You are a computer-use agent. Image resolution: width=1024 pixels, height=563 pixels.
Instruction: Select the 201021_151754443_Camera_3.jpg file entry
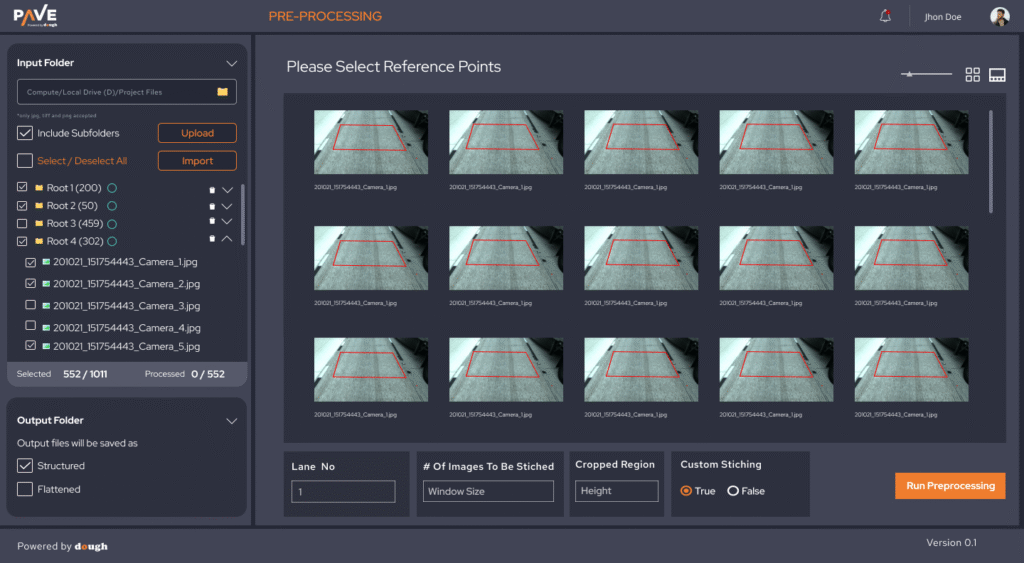click(126, 306)
